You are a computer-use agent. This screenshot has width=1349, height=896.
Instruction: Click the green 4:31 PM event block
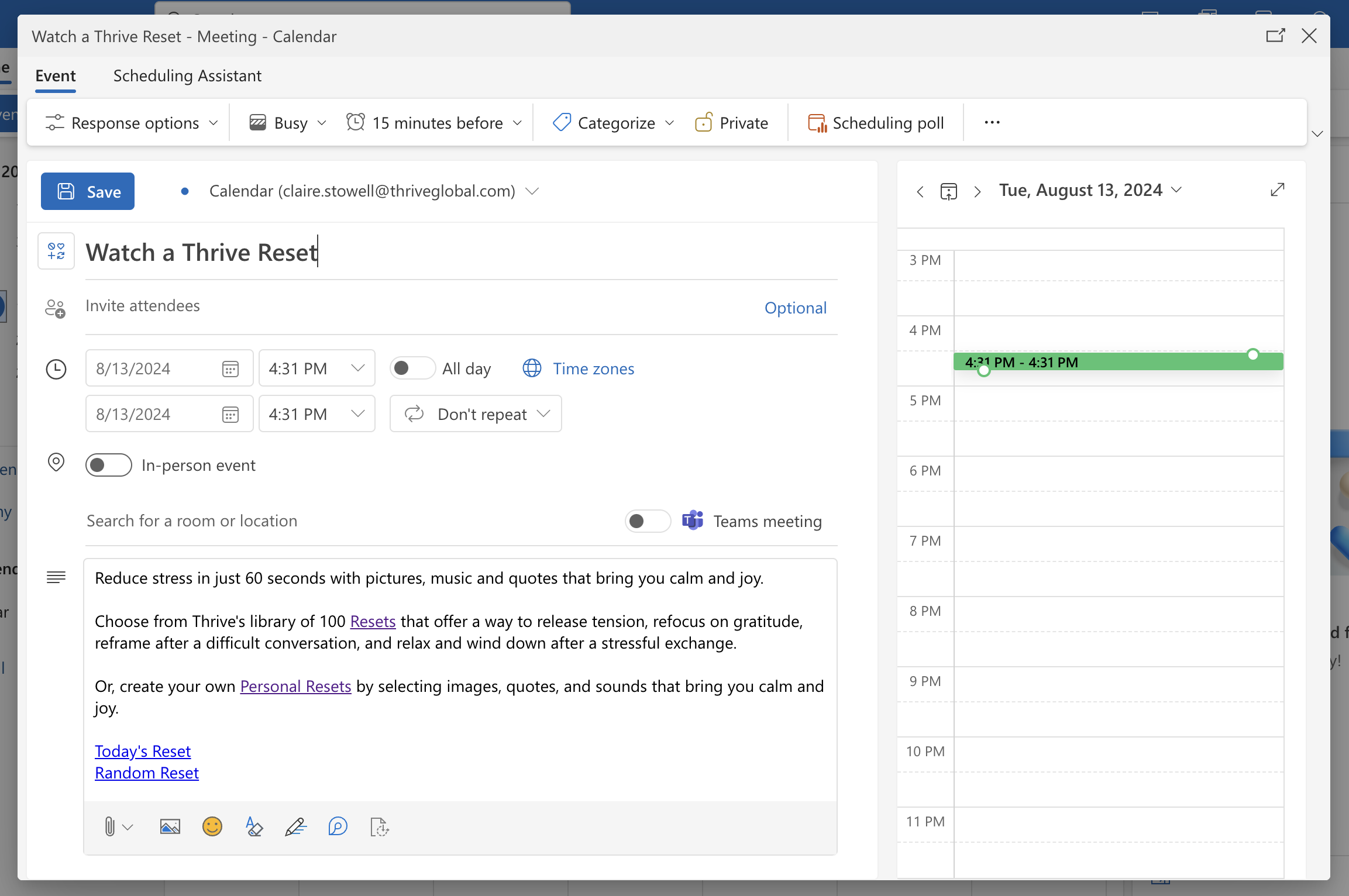click(x=1119, y=362)
